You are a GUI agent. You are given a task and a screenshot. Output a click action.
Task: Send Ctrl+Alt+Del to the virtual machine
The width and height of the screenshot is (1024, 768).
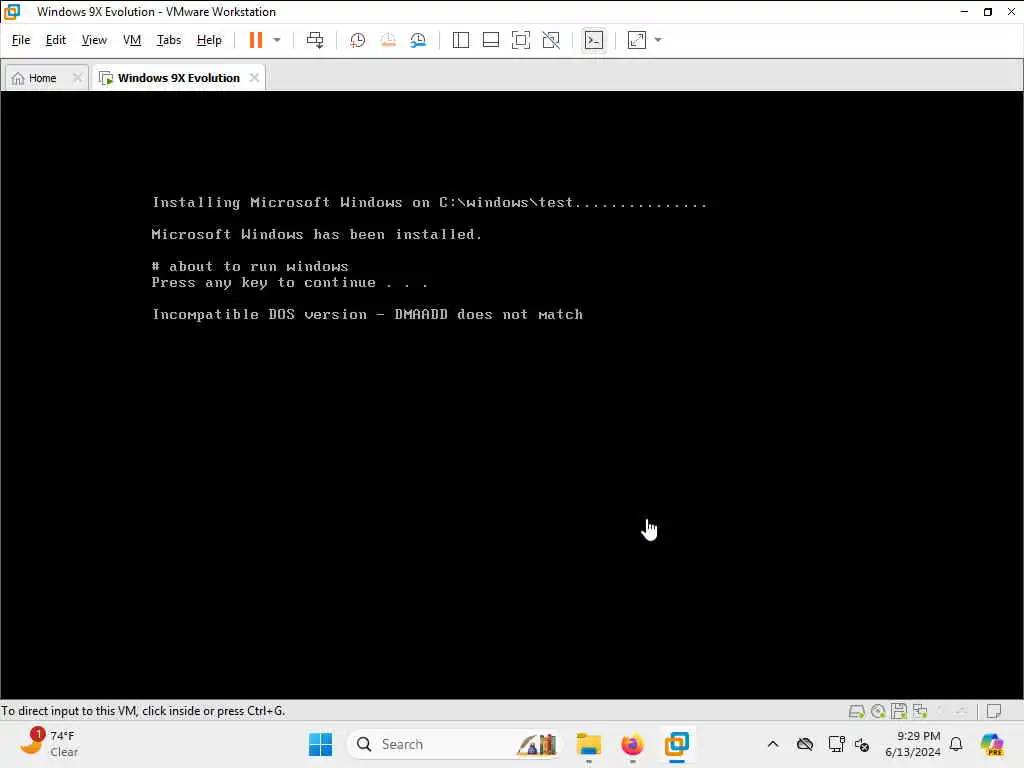pyautogui.click(x=315, y=40)
